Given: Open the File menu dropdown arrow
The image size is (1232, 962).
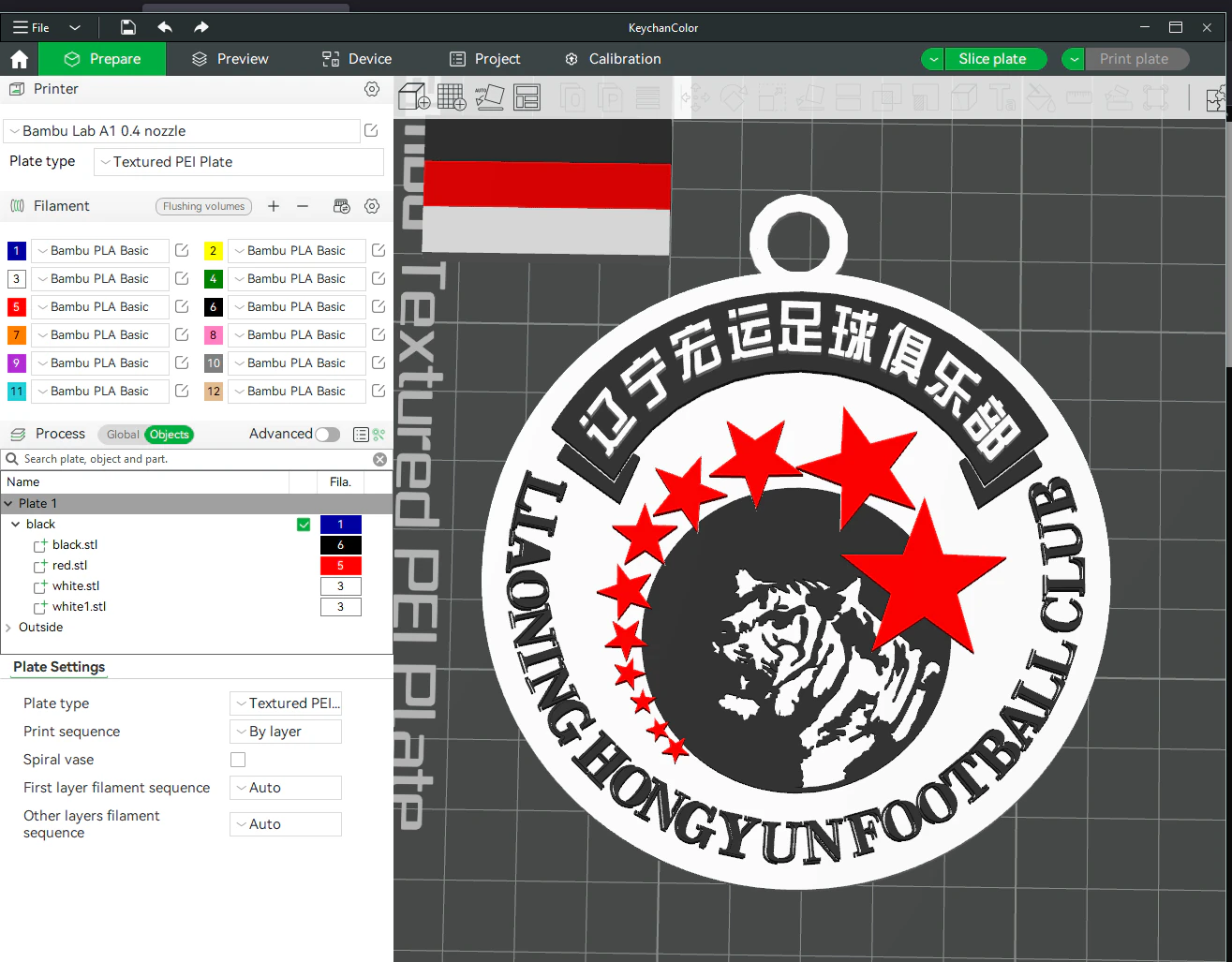Looking at the screenshot, I should click(75, 27).
